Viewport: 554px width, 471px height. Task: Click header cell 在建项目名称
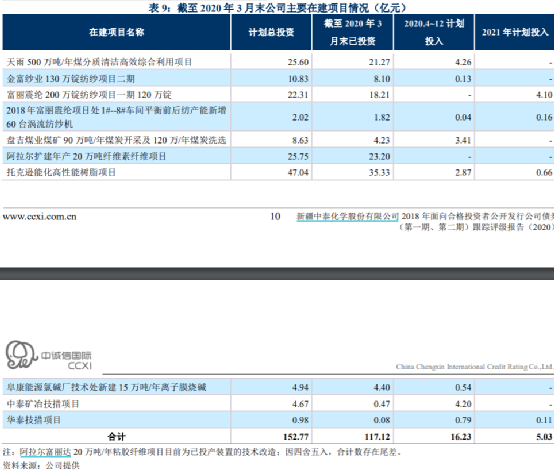point(116,32)
